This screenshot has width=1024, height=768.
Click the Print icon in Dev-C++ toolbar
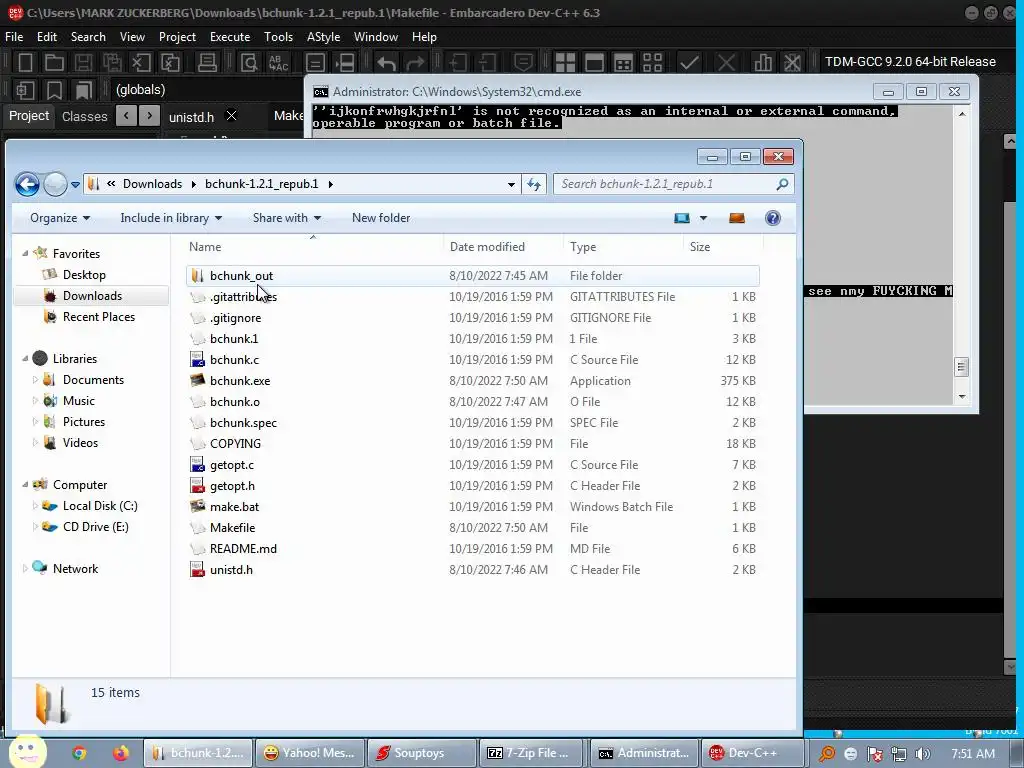tap(207, 63)
